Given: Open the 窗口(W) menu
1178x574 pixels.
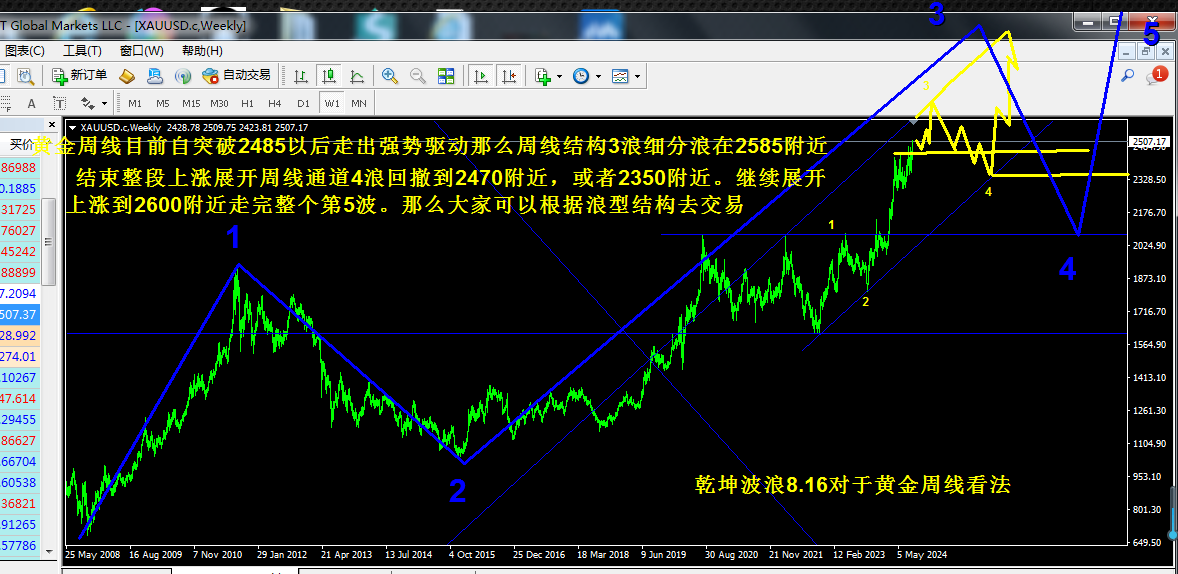Looking at the screenshot, I should point(141,51).
